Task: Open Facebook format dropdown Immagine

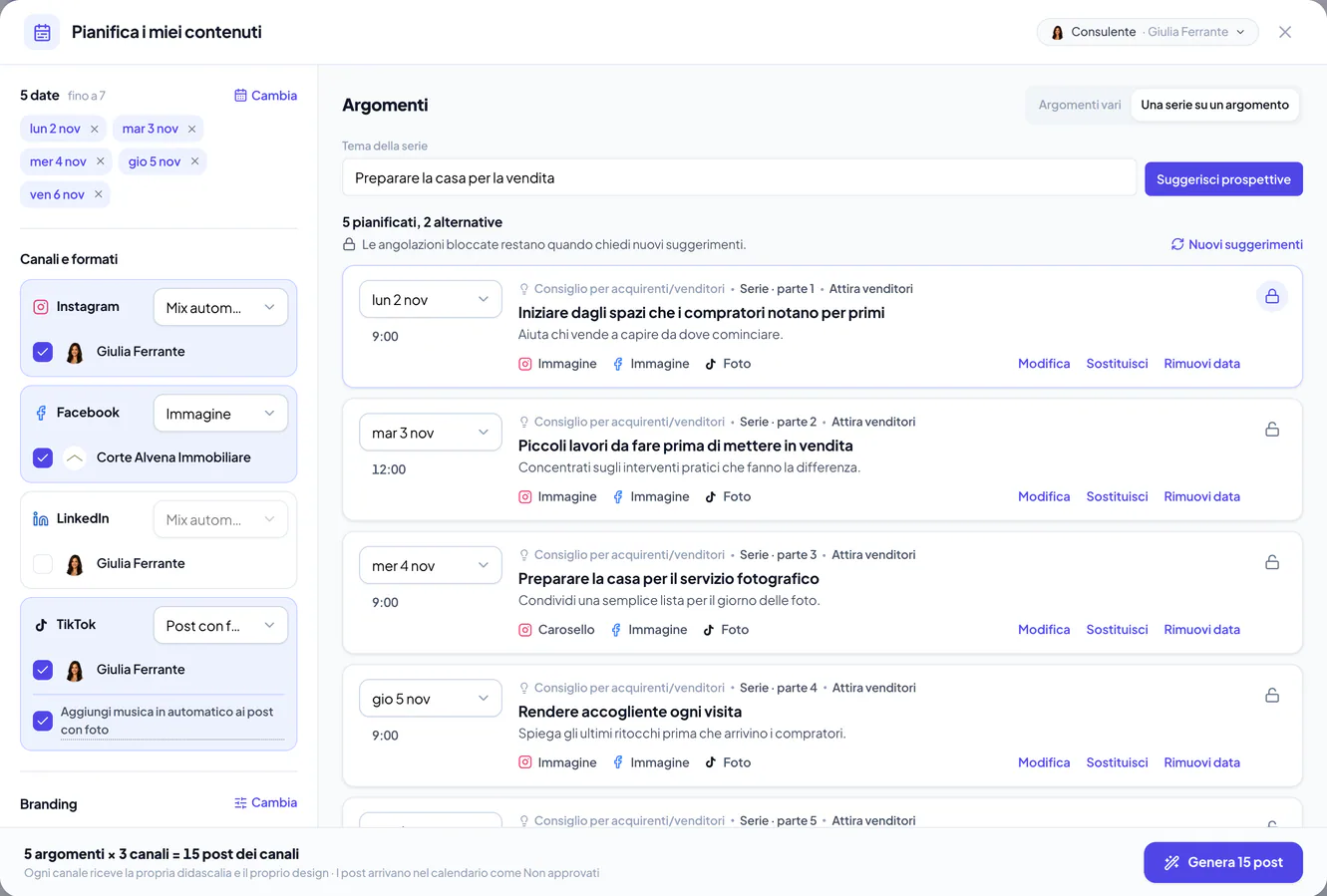Action: pyautogui.click(x=220, y=414)
